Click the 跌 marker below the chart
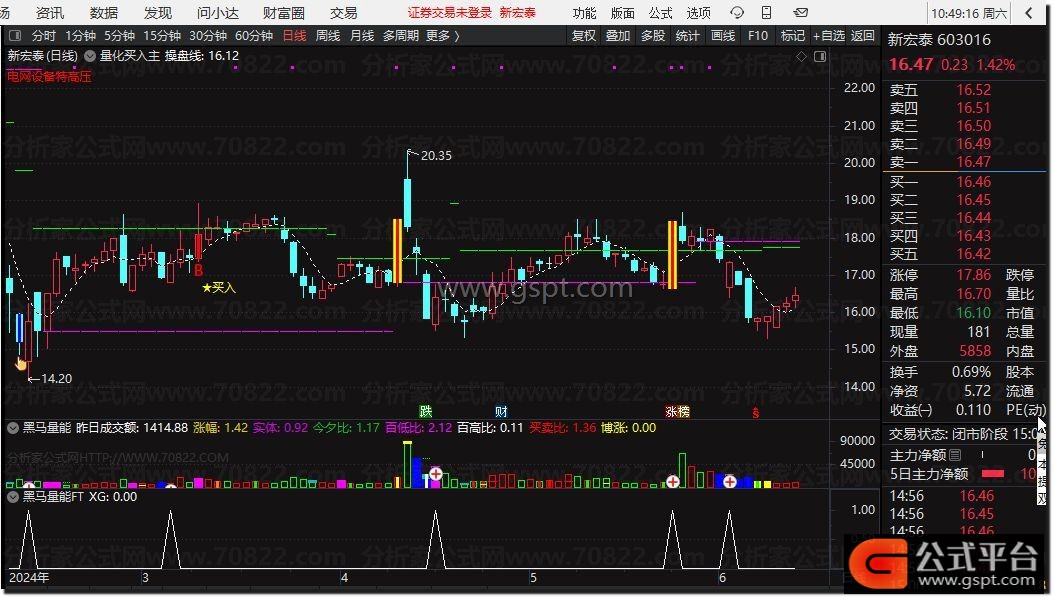 click(x=425, y=411)
